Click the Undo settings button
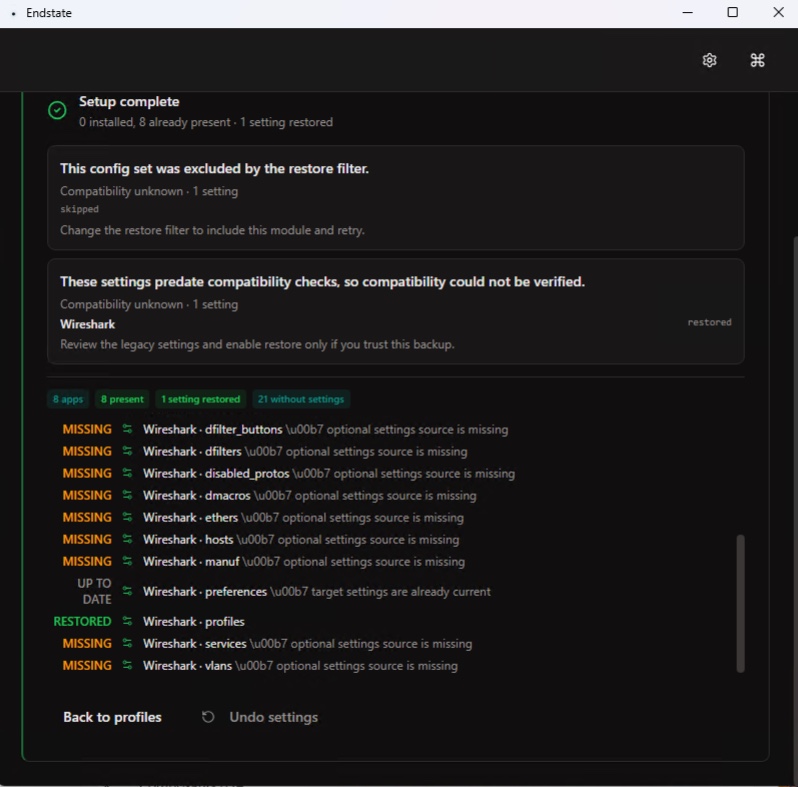Screen dimensions: 798x787 pyautogui.click(x=260, y=717)
